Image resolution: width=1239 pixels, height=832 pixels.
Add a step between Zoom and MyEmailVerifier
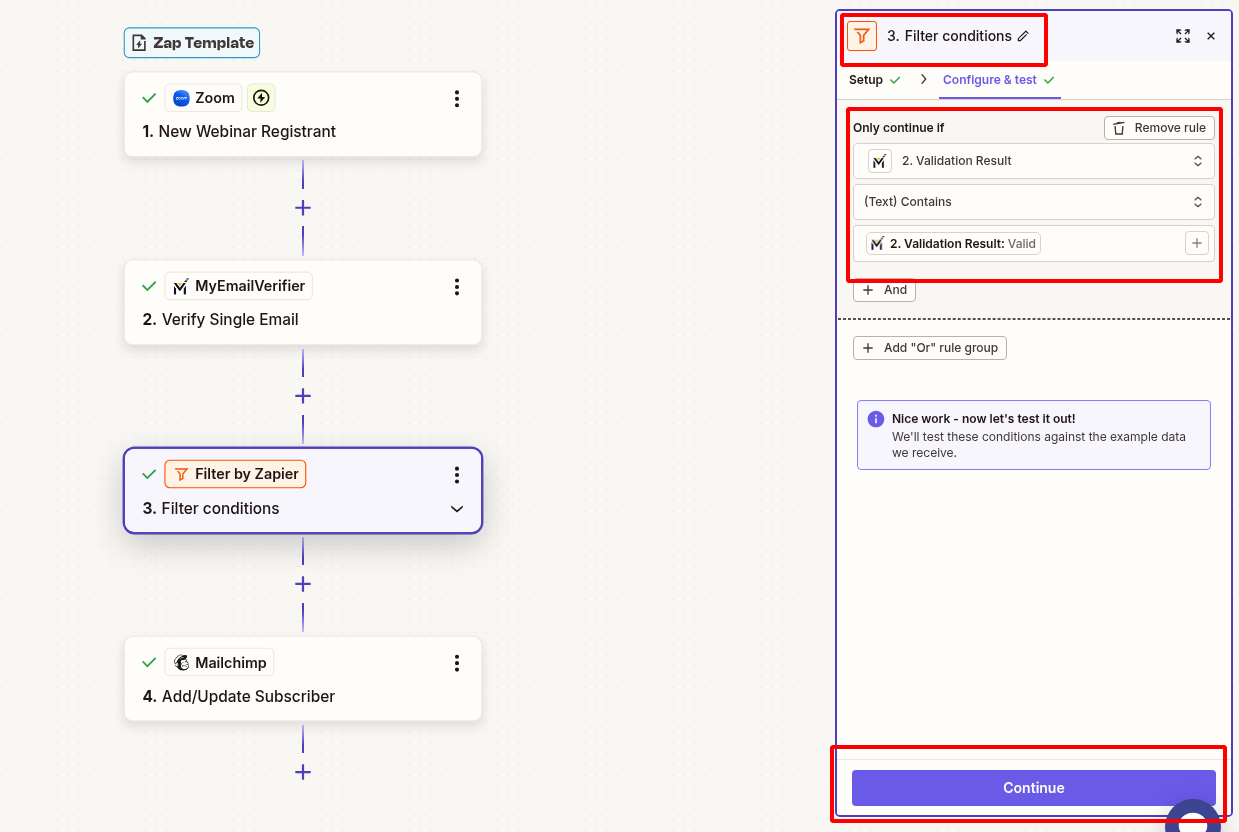302,207
